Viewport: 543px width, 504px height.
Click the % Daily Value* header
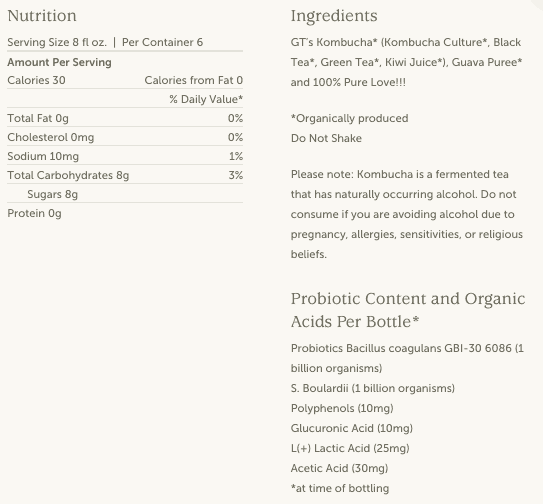click(206, 99)
